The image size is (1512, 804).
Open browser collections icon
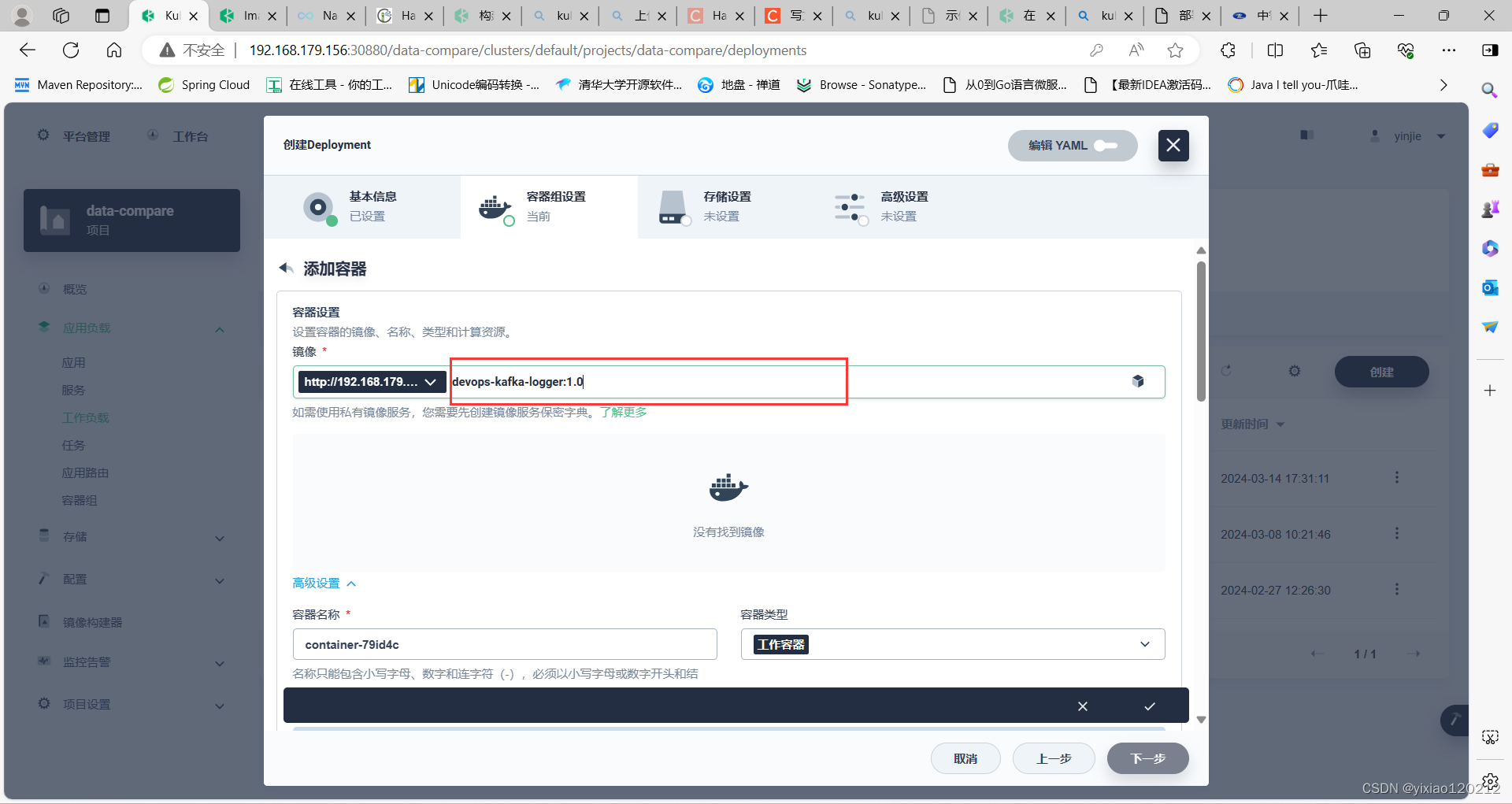(1362, 50)
